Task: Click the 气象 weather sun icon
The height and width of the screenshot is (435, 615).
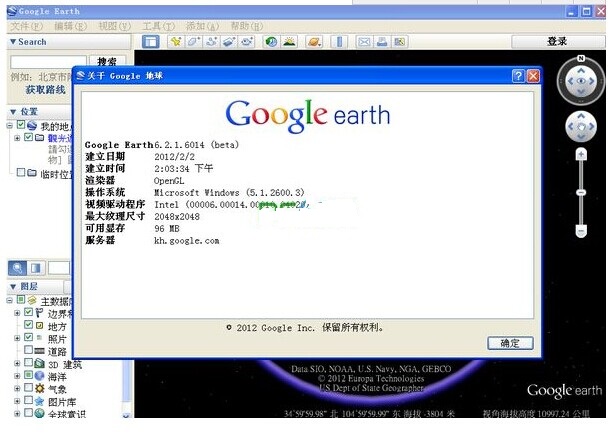Action: (x=39, y=388)
